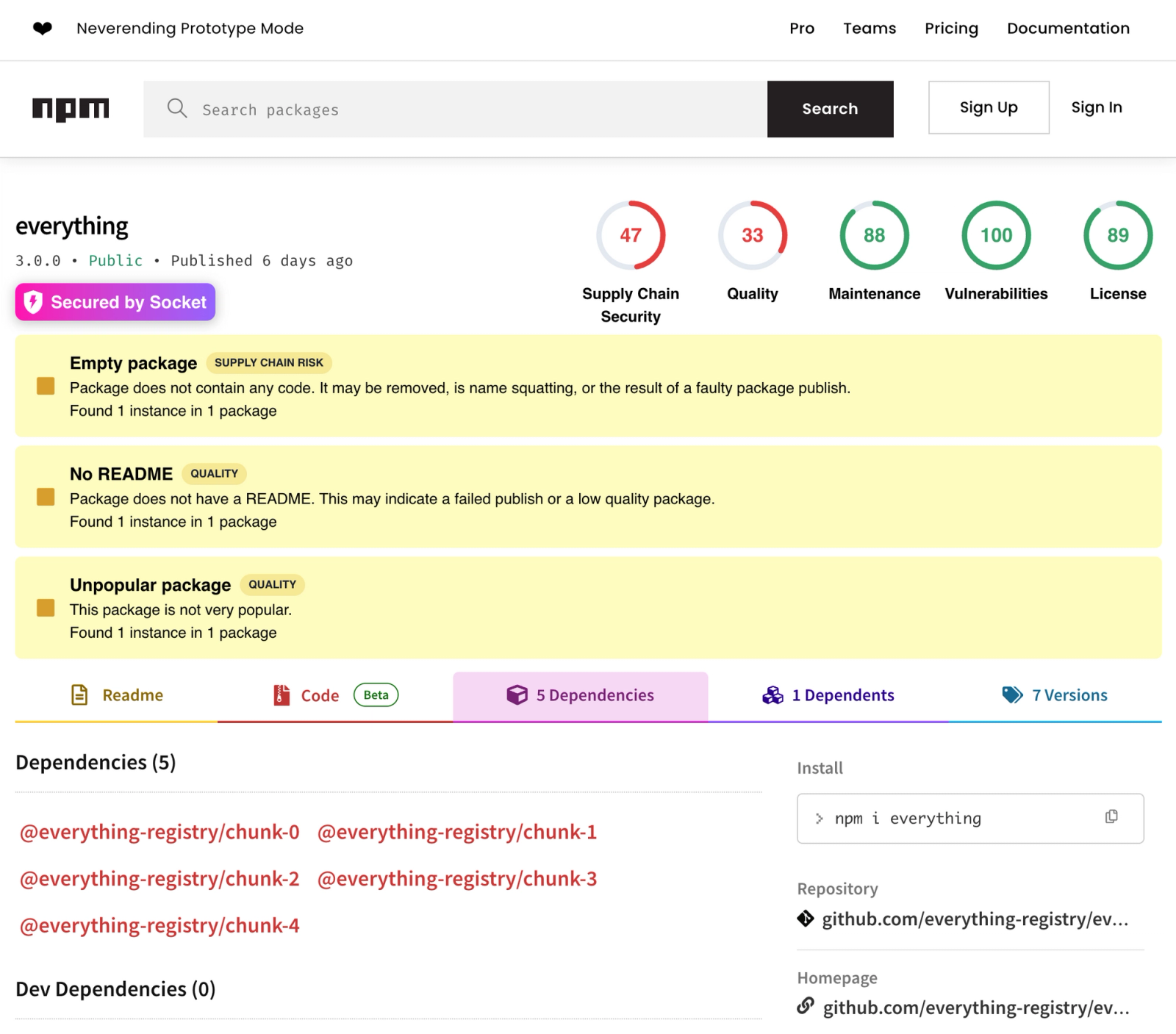The width and height of the screenshot is (1176, 1034).
Task: Click the Readme document icon
Action: [x=79, y=695]
